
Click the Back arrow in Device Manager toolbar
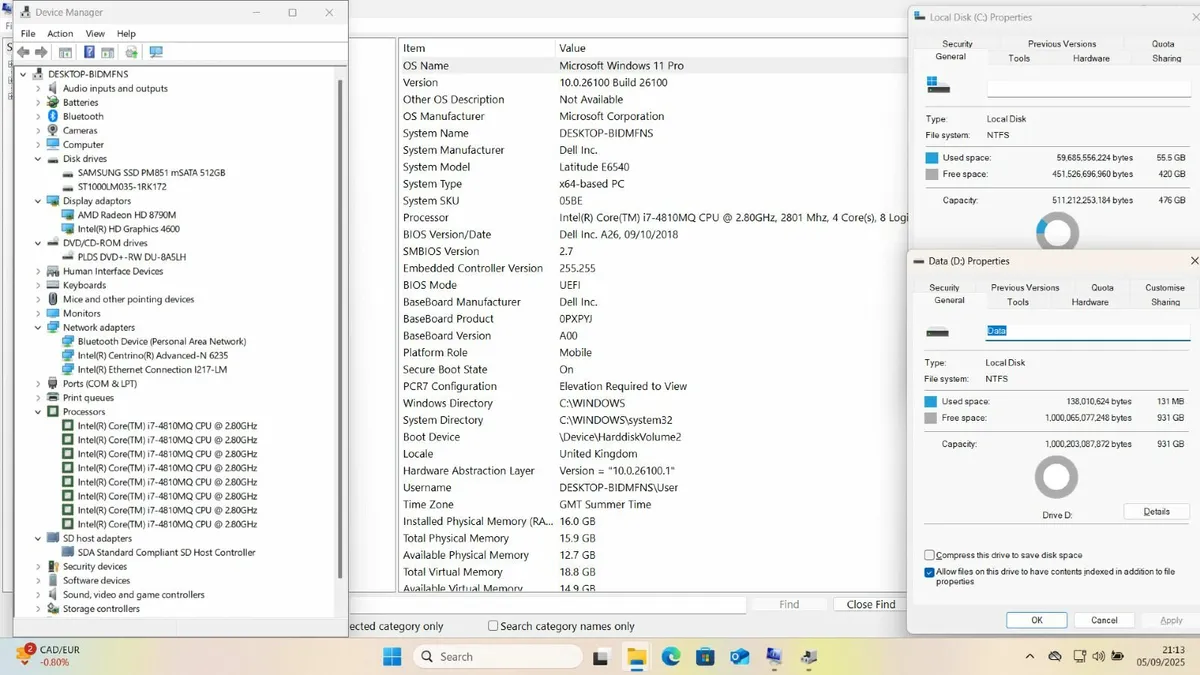tap(23, 52)
